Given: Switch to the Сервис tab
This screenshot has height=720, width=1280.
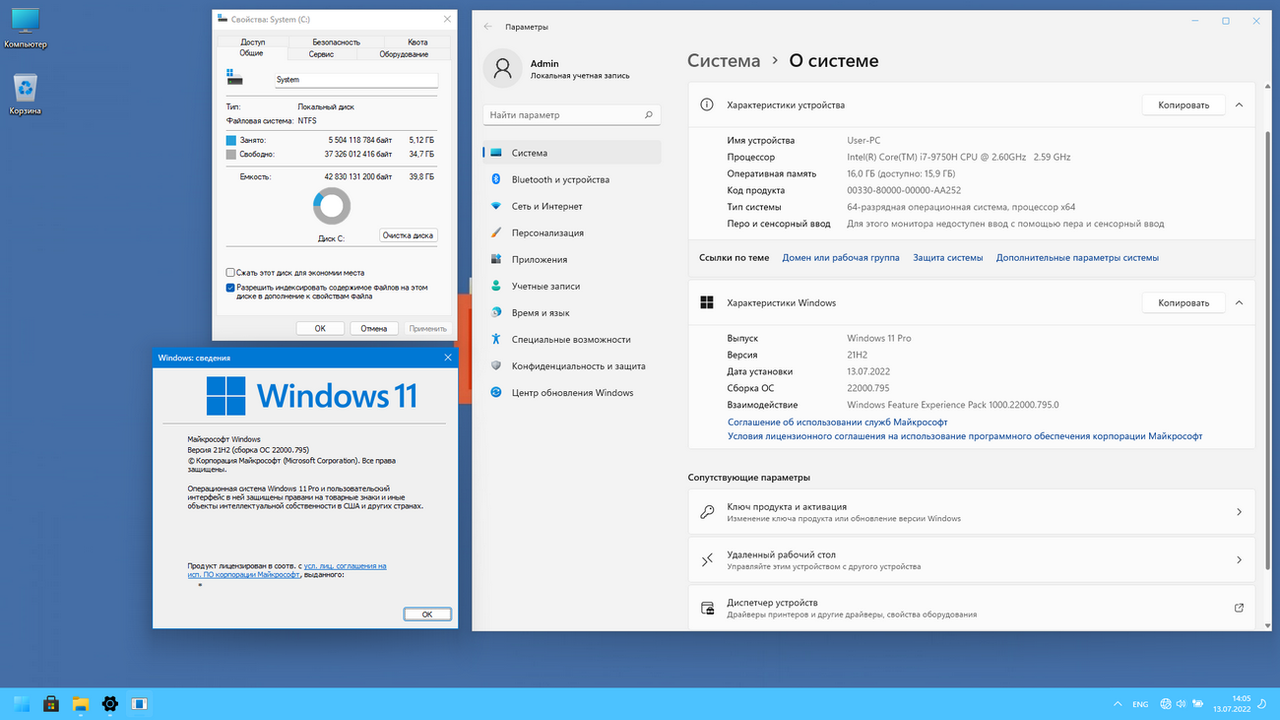Looking at the screenshot, I should [321, 54].
